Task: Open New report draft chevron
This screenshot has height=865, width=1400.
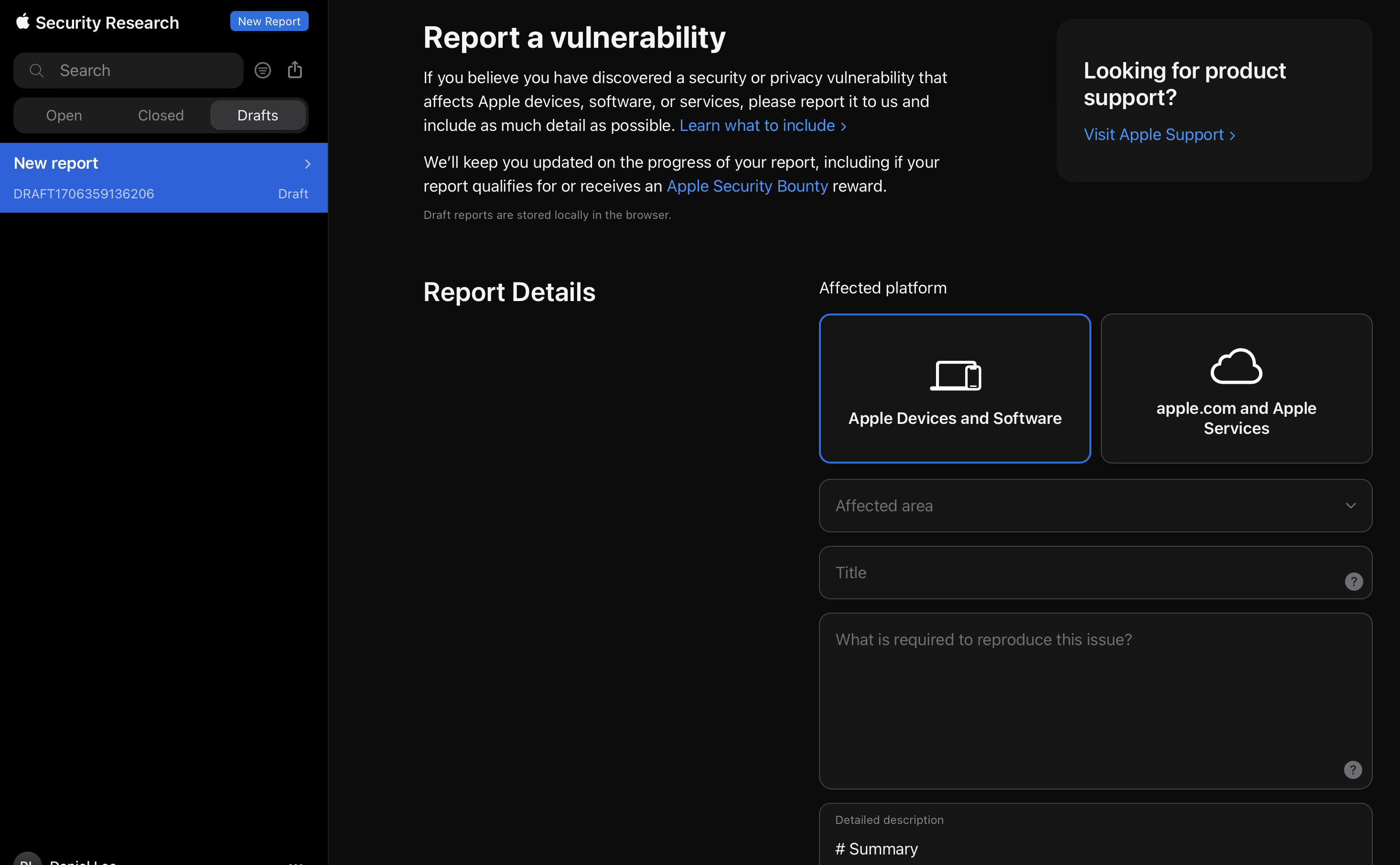Action: [308, 164]
